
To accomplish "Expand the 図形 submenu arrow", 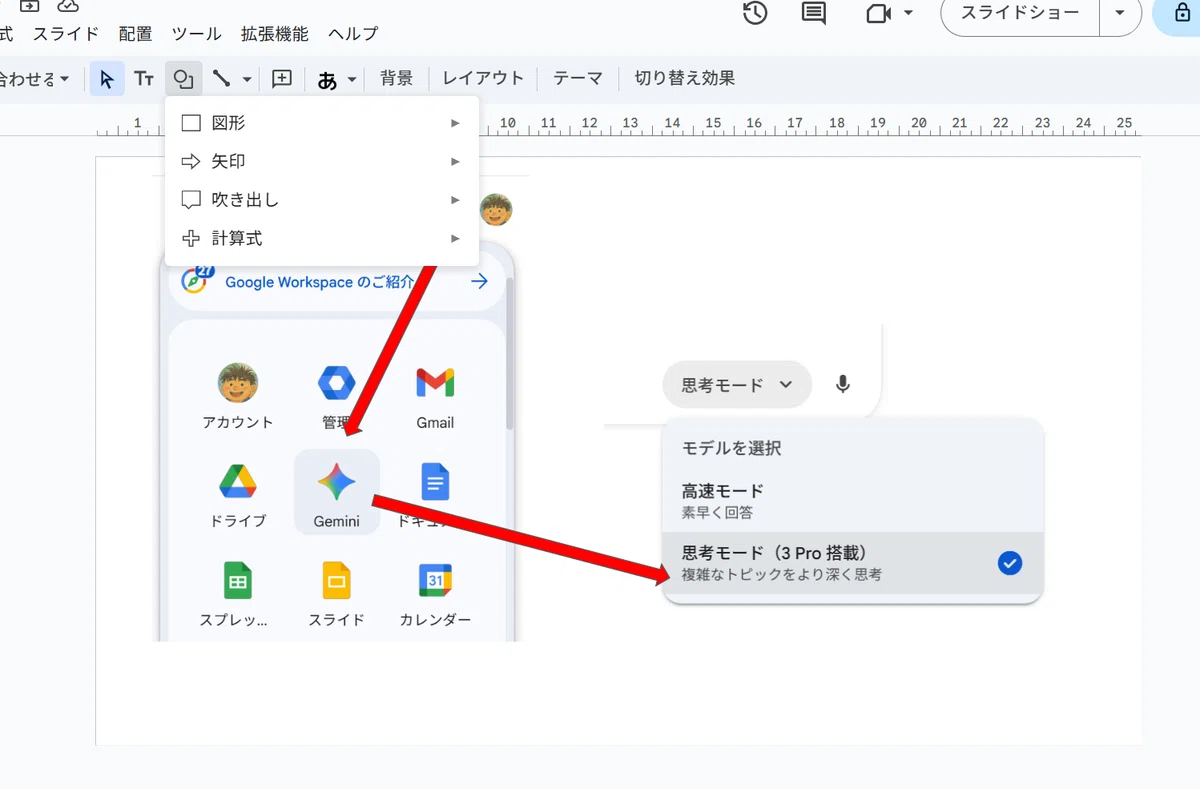I will [x=455, y=123].
